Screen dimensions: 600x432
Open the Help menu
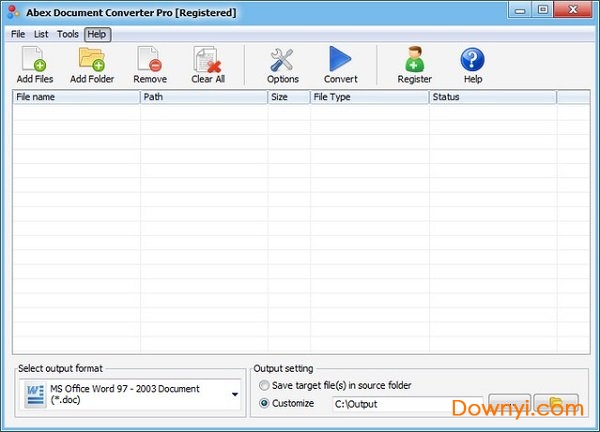[x=96, y=34]
